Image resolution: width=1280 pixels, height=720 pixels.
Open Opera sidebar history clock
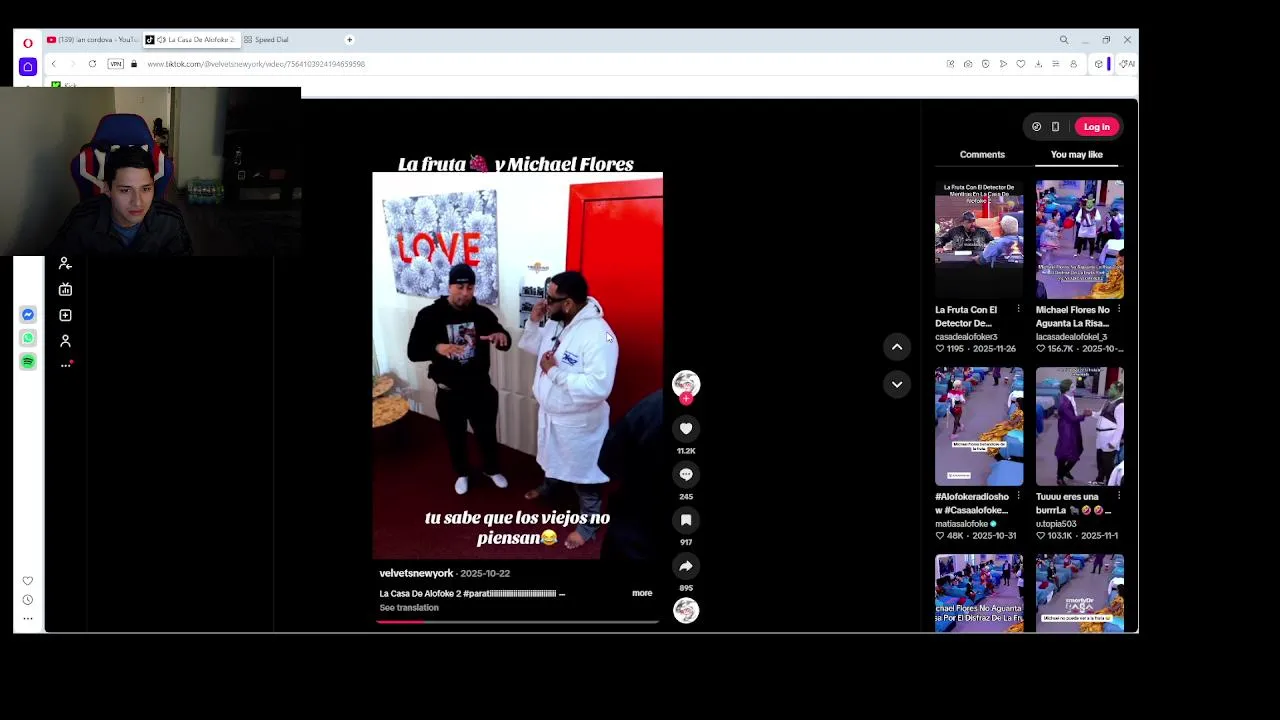pos(28,600)
